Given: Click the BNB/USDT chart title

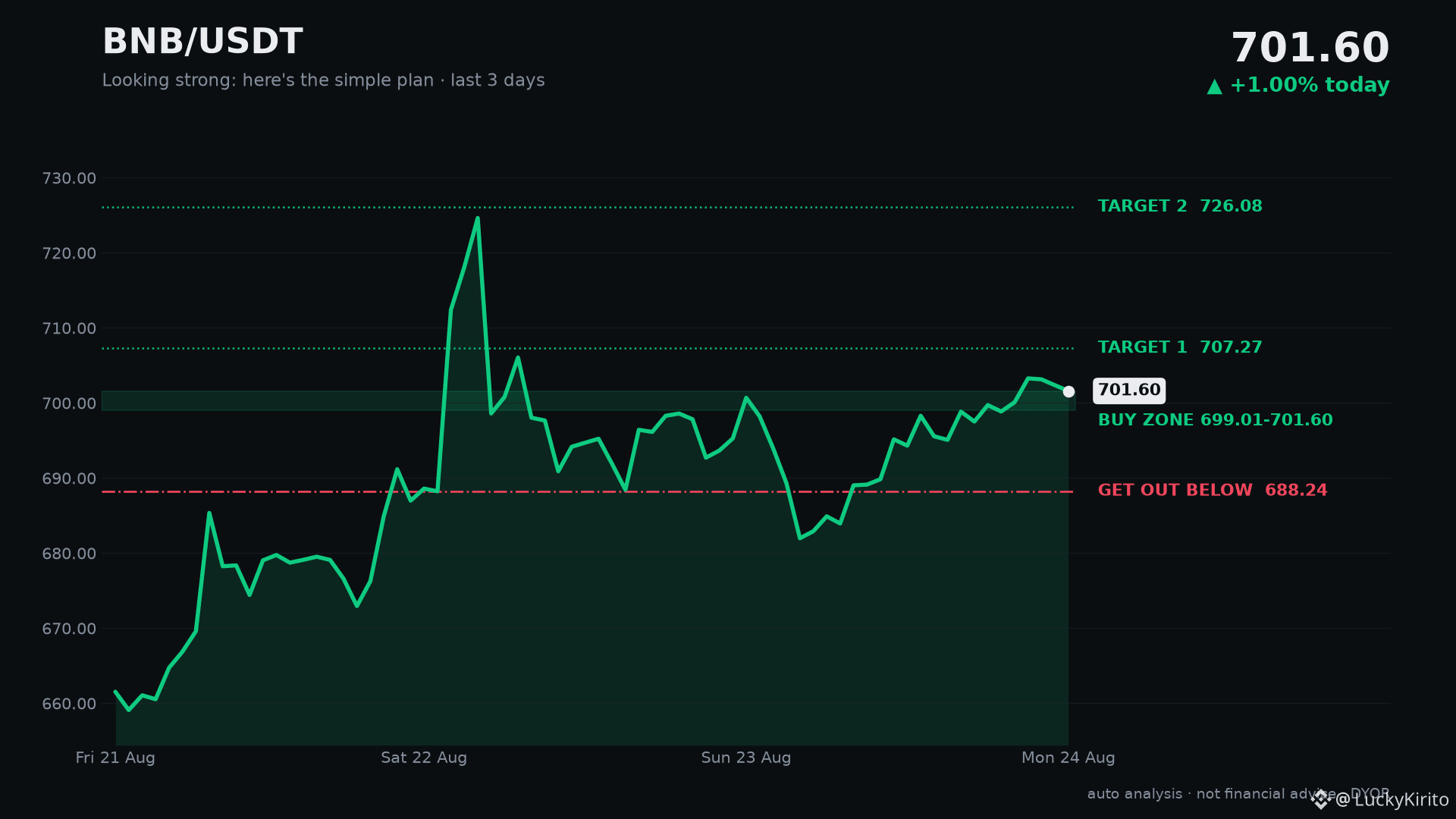Looking at the screenshot, I should click(202, 42).
